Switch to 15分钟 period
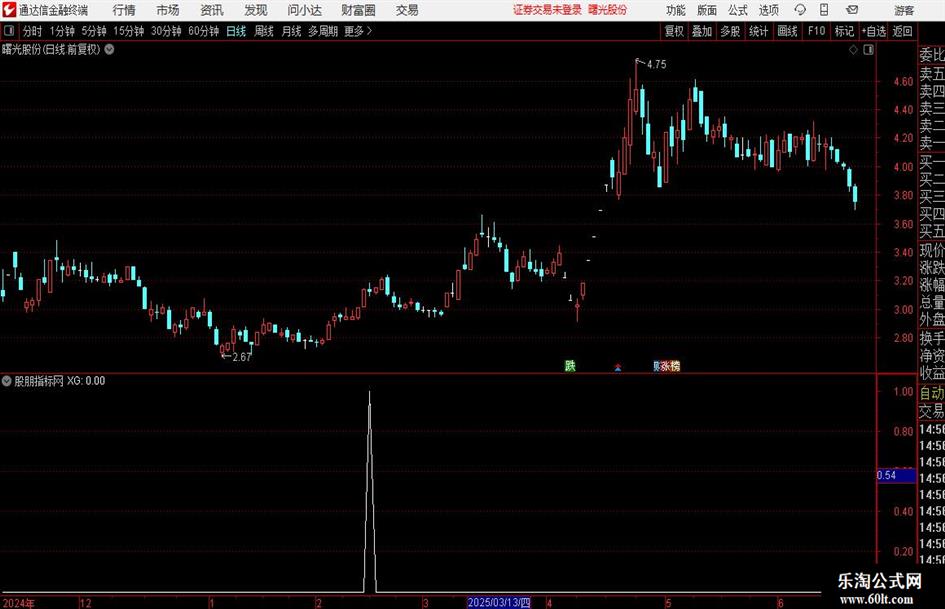 click(x=128, y=31)
